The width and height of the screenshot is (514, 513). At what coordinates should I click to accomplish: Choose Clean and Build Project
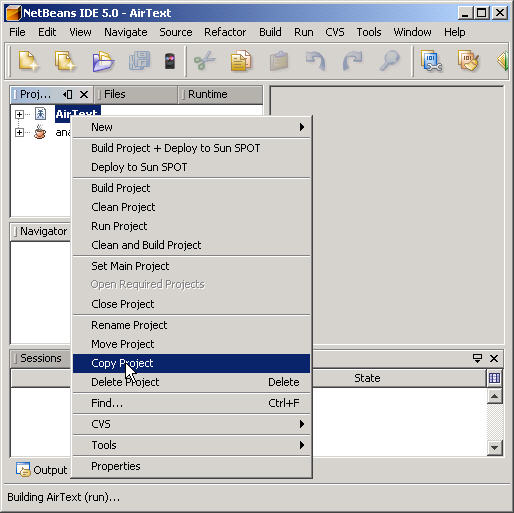(192, 245)
